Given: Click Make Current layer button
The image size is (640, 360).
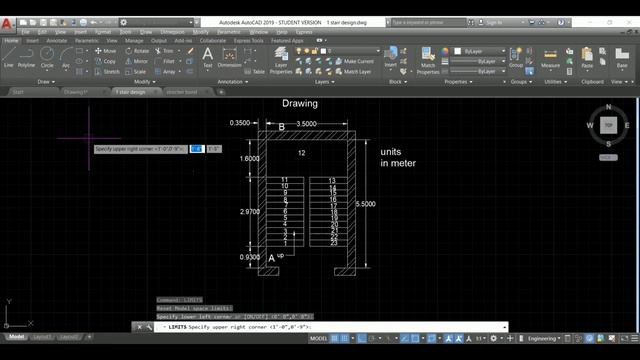Looking at the screenshot, I should [x=354, y=61].
